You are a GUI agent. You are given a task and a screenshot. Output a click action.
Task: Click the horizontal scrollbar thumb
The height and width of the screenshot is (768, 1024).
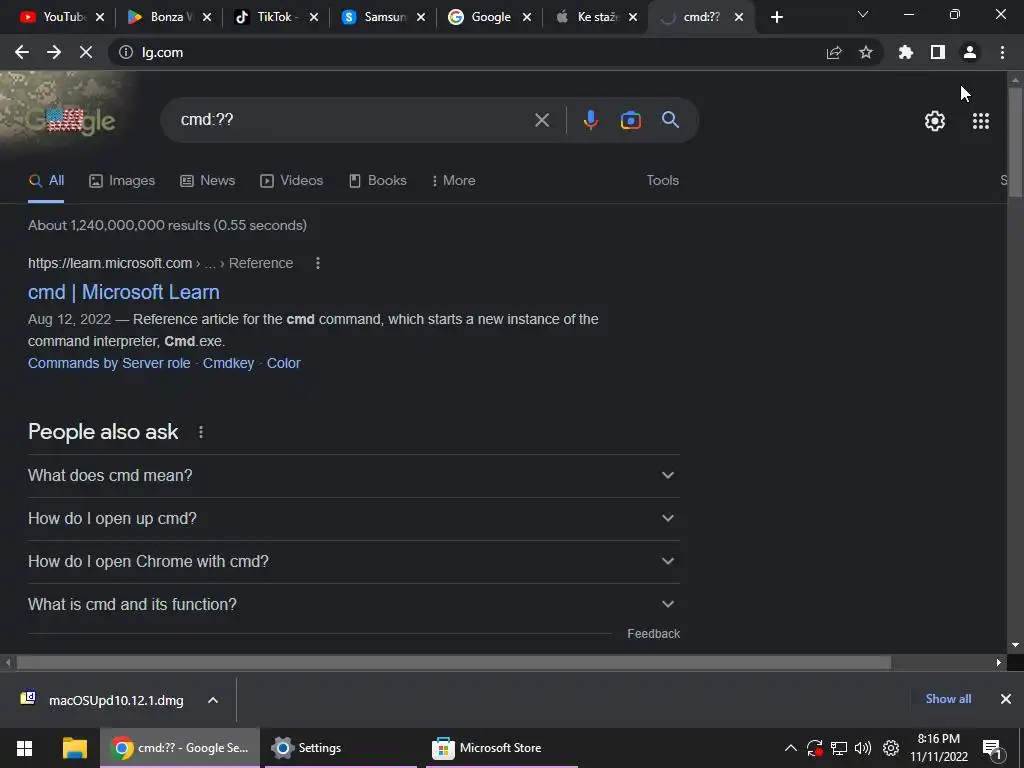pyautogui.click(x=454, y=663)
